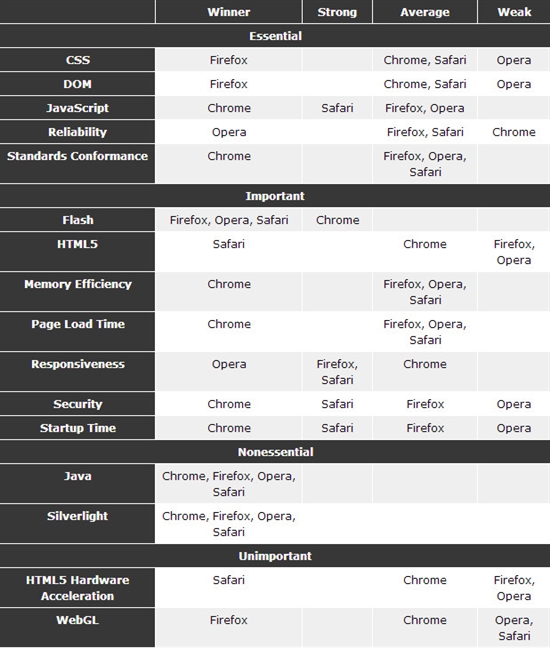This screenshot has width=550, height=648.
Task: Select the Essential section heading
Action: pos(275,36)
